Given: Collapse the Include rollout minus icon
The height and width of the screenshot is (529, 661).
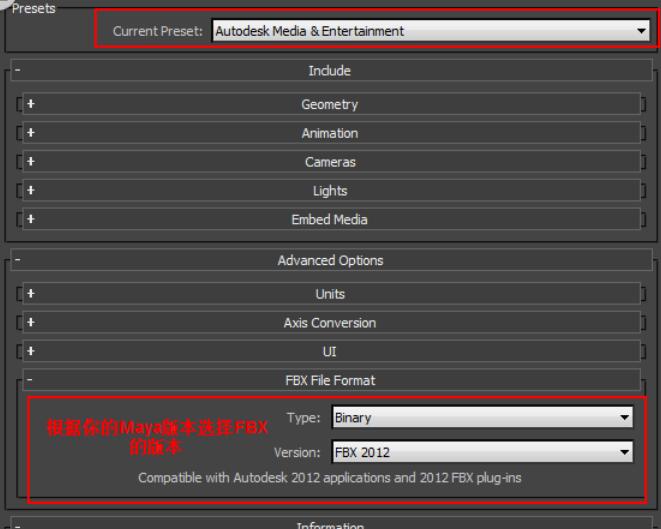Looking at the screenshot, I should tap(17, 71).
